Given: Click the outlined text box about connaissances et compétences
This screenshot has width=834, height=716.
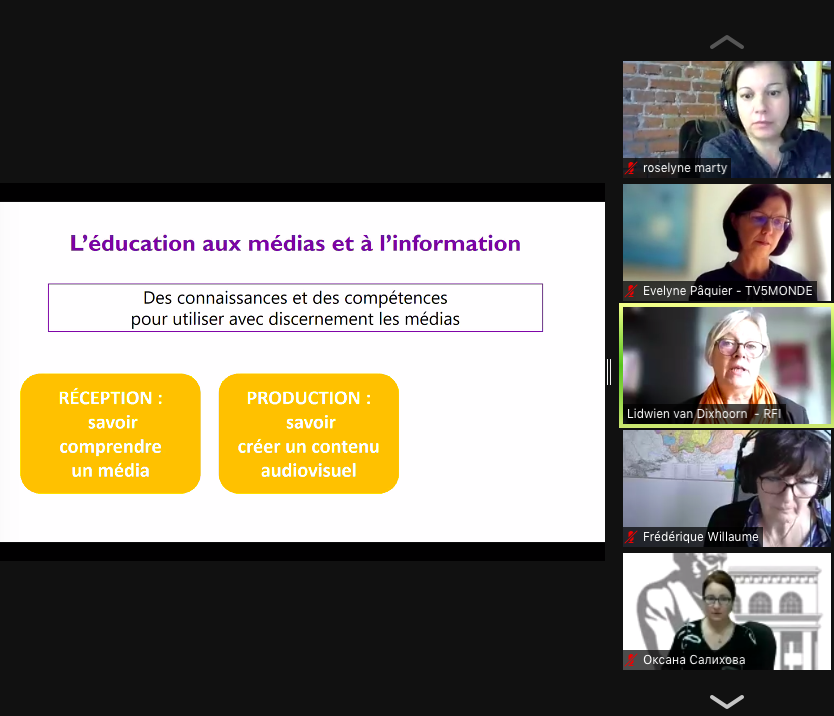Looking at the screenshot, I should click(x=295, y=308).
